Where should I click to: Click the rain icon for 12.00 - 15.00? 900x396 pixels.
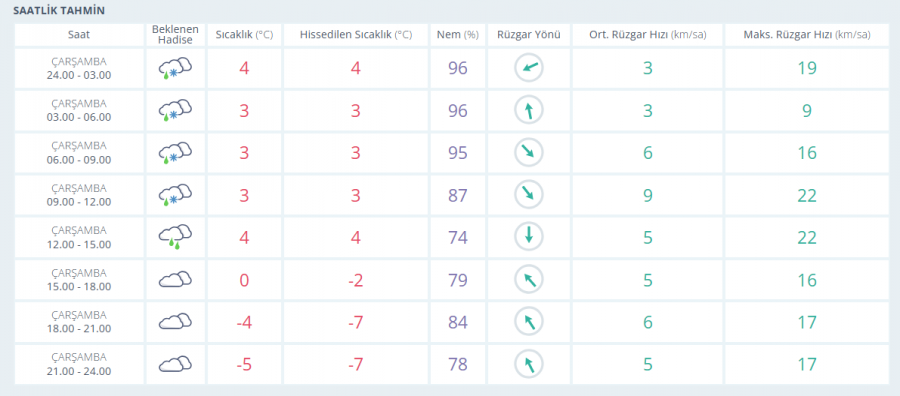[x=175, y=238]
